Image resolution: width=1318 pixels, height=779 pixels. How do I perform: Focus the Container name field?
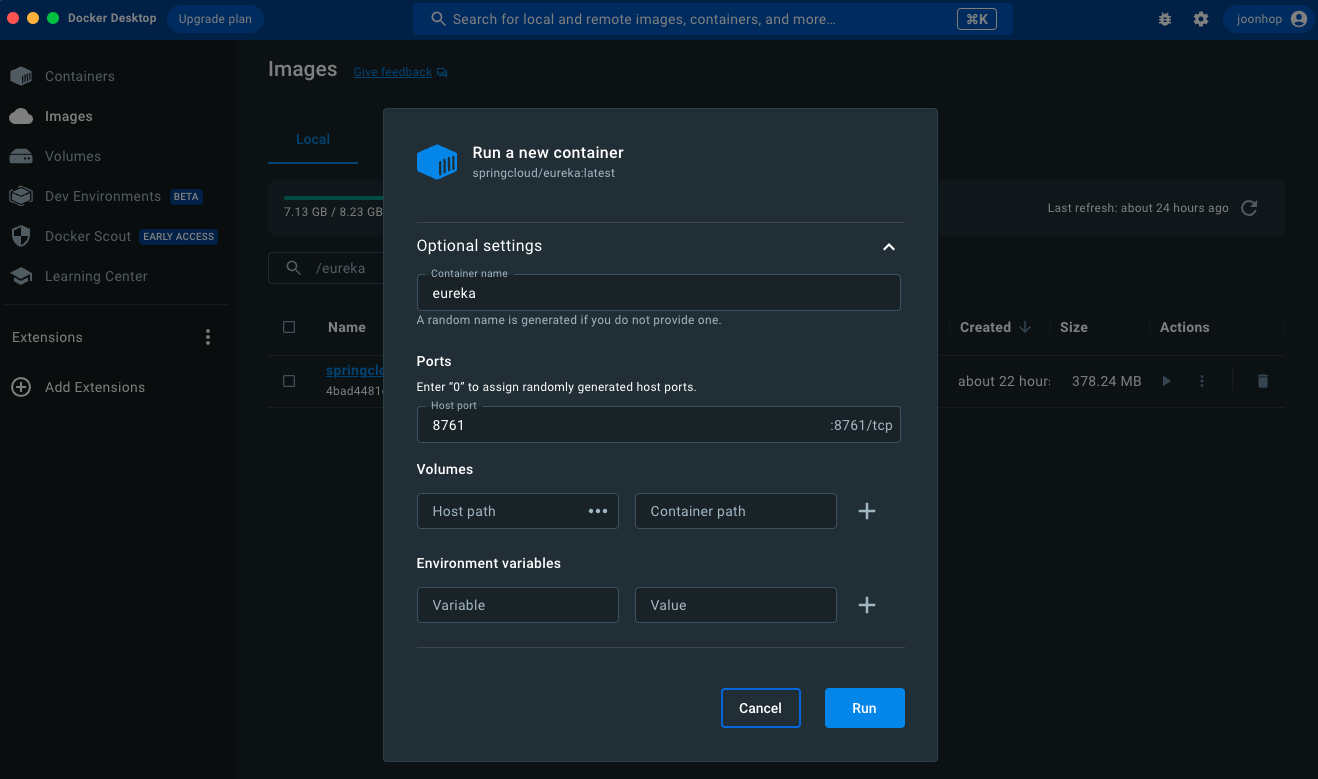coord(658,293)
